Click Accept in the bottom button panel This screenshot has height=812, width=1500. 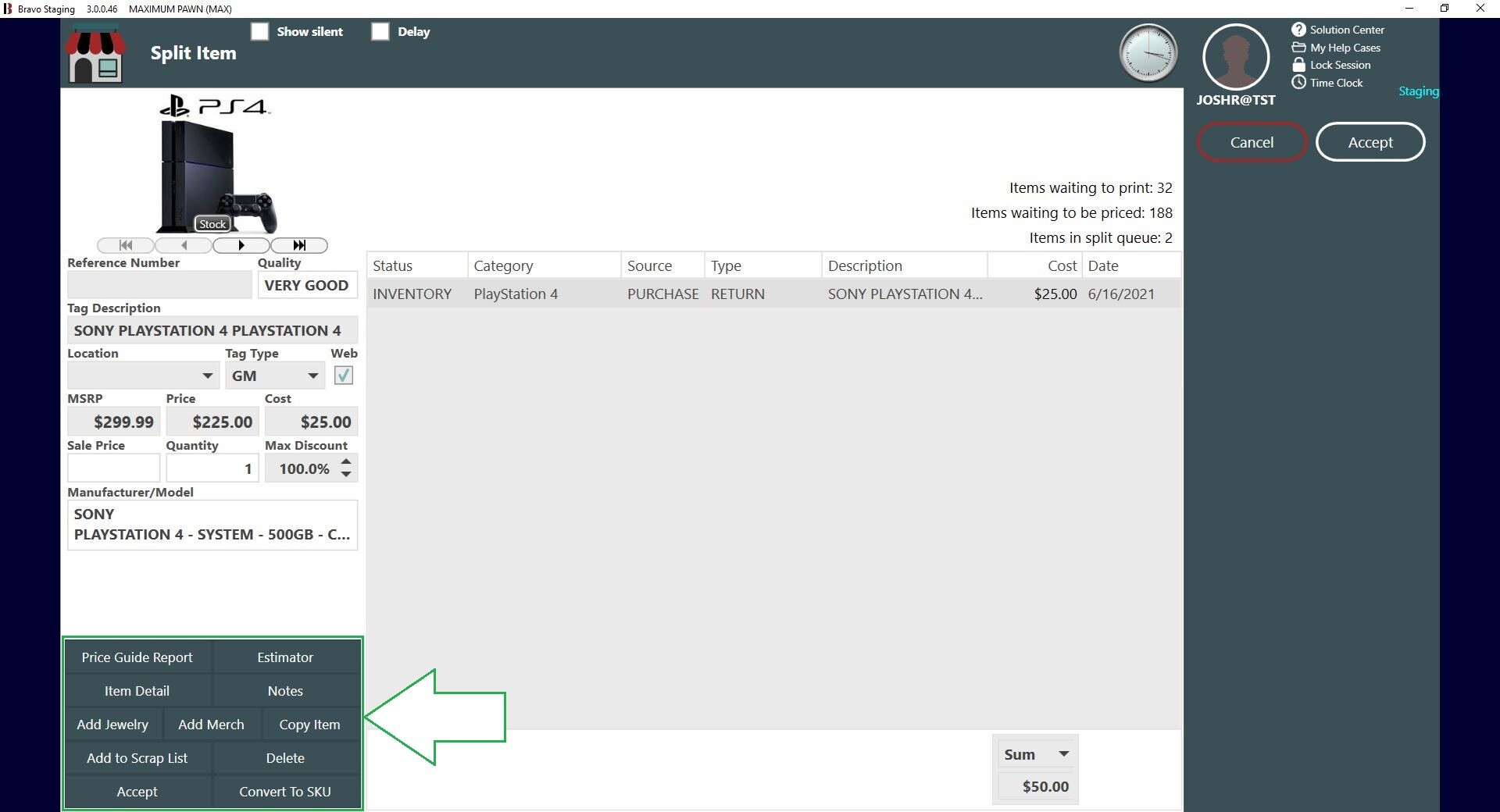137,792
